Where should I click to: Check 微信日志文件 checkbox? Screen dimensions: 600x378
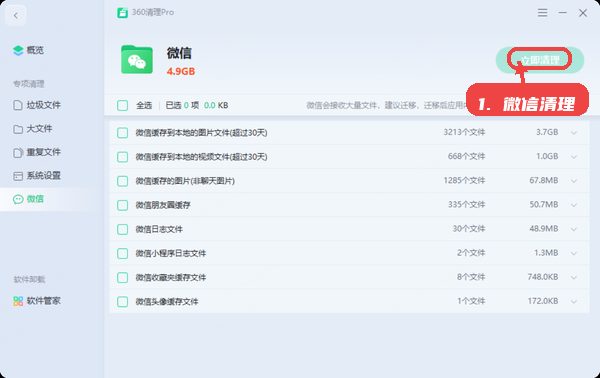tap(122, 229)
